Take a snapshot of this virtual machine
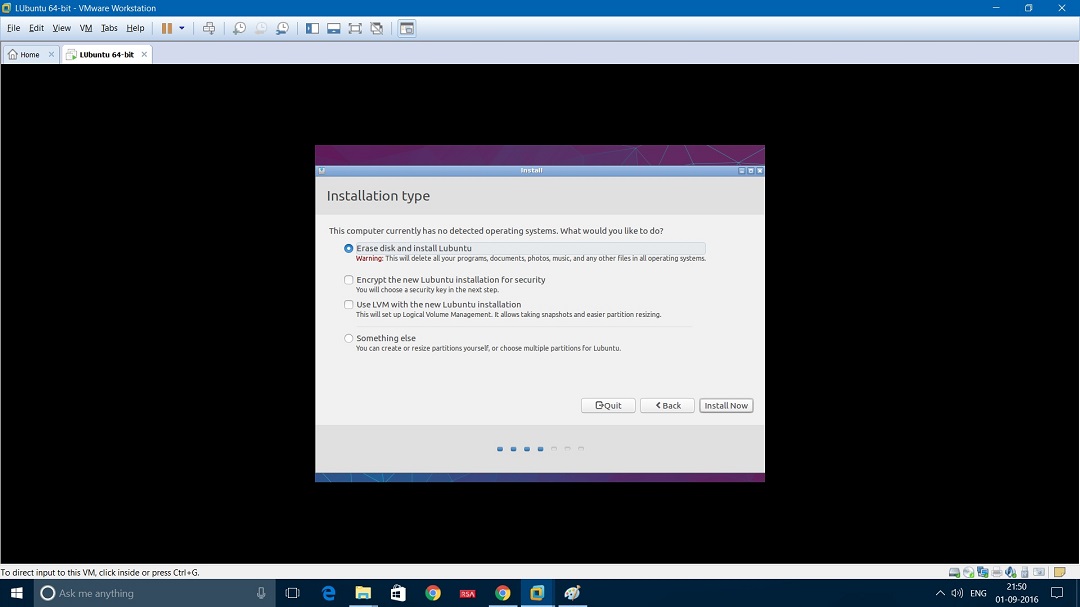 [239, 28]
